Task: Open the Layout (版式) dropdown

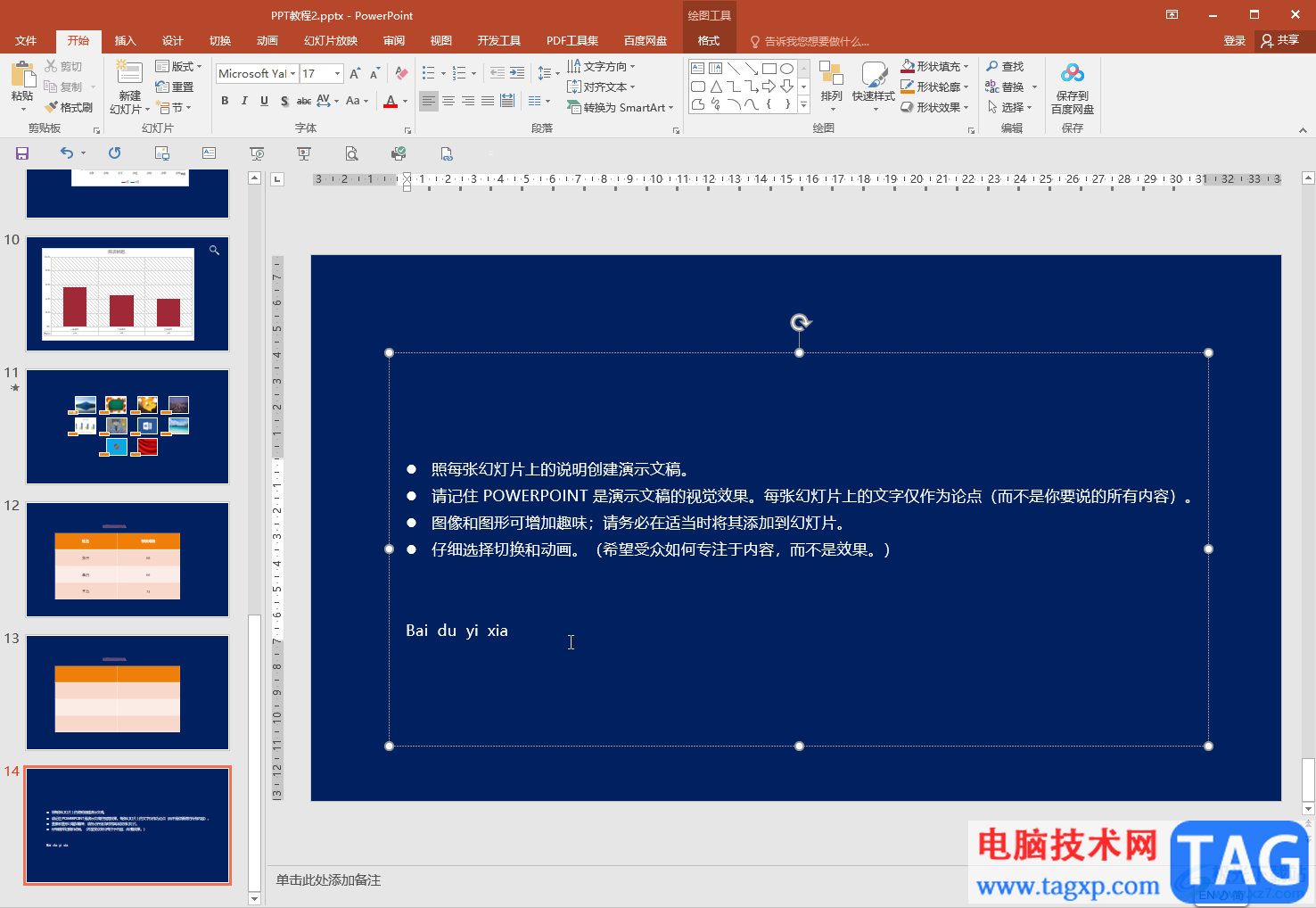Action: tap(179, 66)
